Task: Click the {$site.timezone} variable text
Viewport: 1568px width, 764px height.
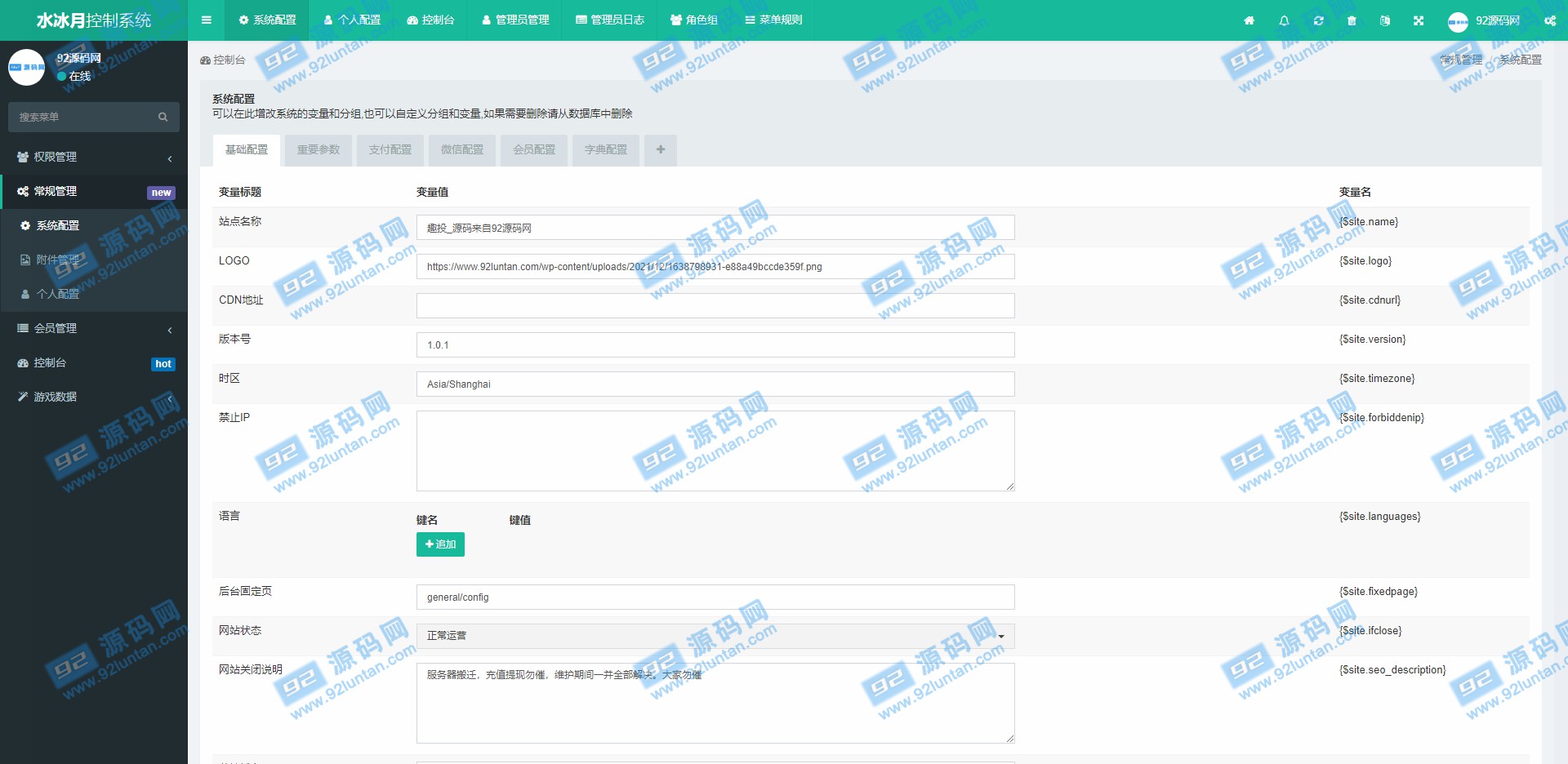Action: click(1377, 379)
